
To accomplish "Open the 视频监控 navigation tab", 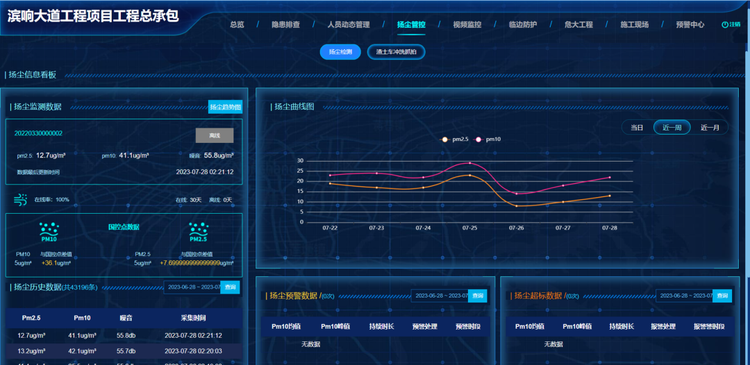I will click(x=467, y=25).
